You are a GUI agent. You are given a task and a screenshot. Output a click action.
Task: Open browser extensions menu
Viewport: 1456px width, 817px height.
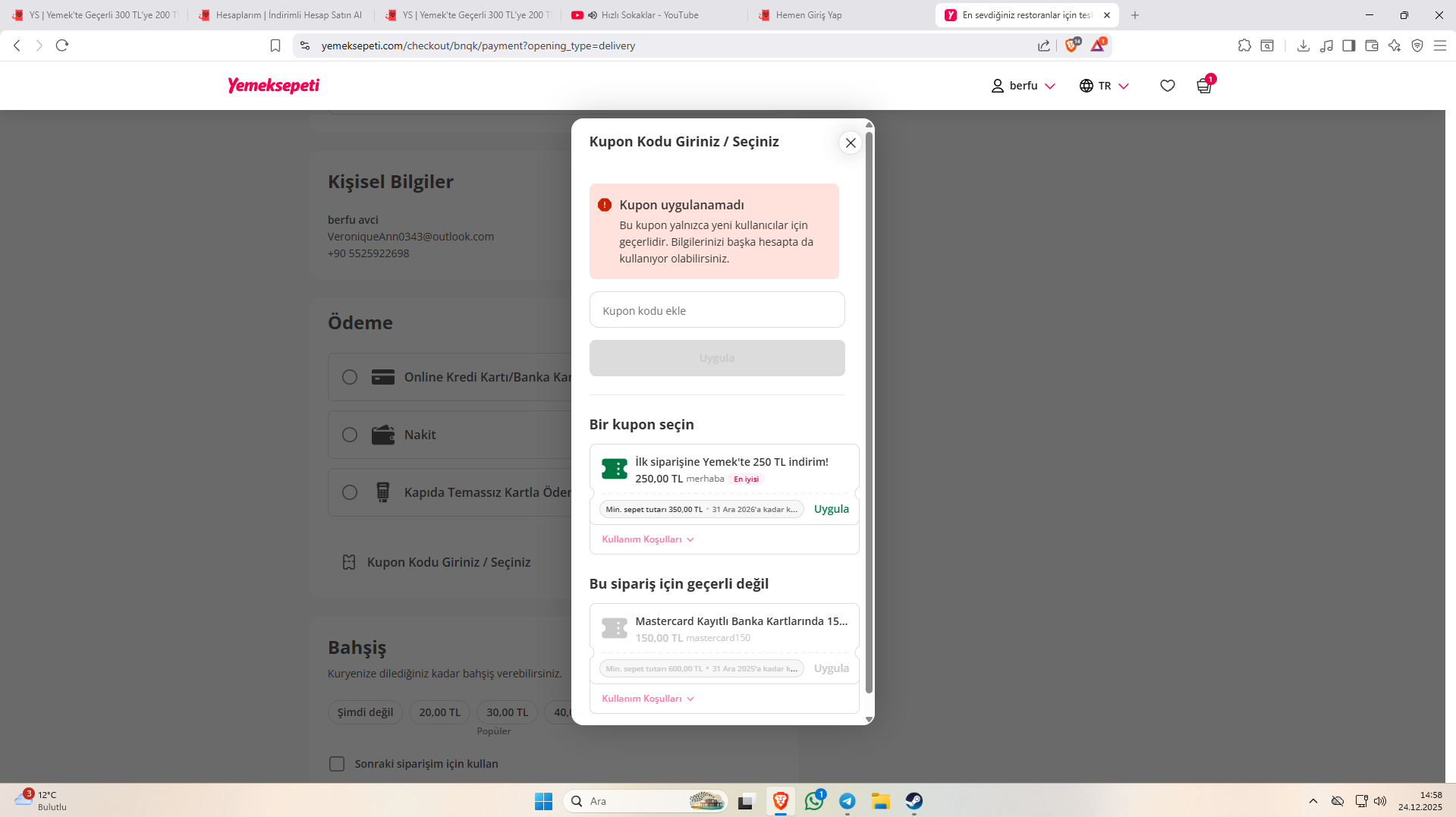point(1244,46)
